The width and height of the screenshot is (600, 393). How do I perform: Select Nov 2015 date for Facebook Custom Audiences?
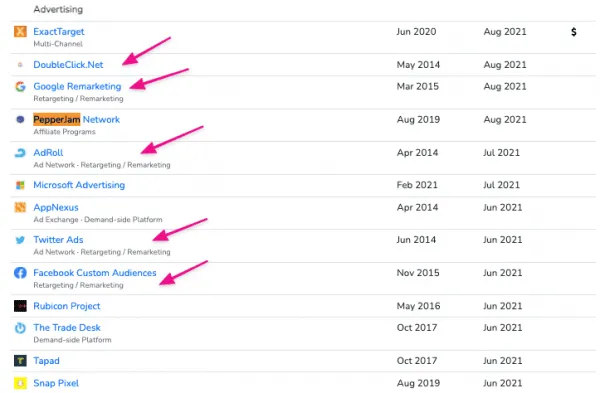(x=418, y=273)
